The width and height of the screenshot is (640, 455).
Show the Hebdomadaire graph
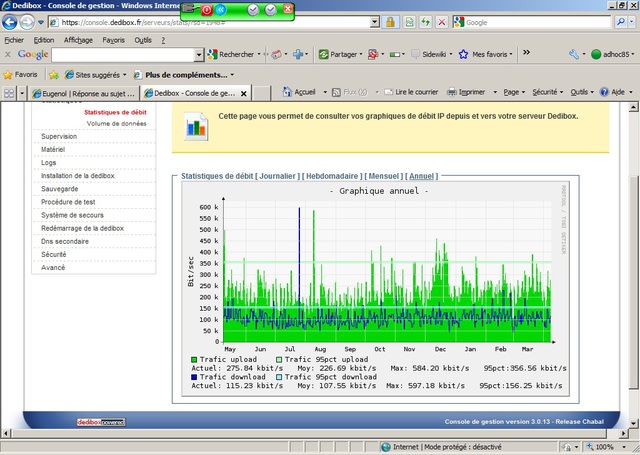[x=333, y=176]
